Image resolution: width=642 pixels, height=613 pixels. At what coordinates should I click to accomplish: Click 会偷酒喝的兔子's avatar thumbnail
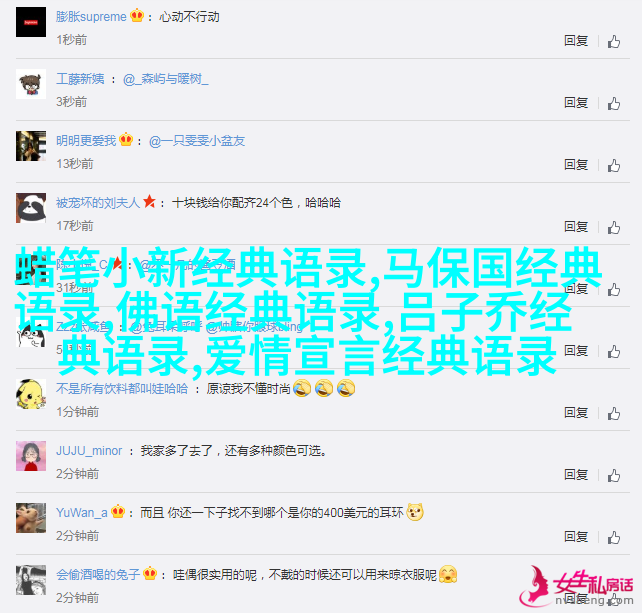(31, 580)
